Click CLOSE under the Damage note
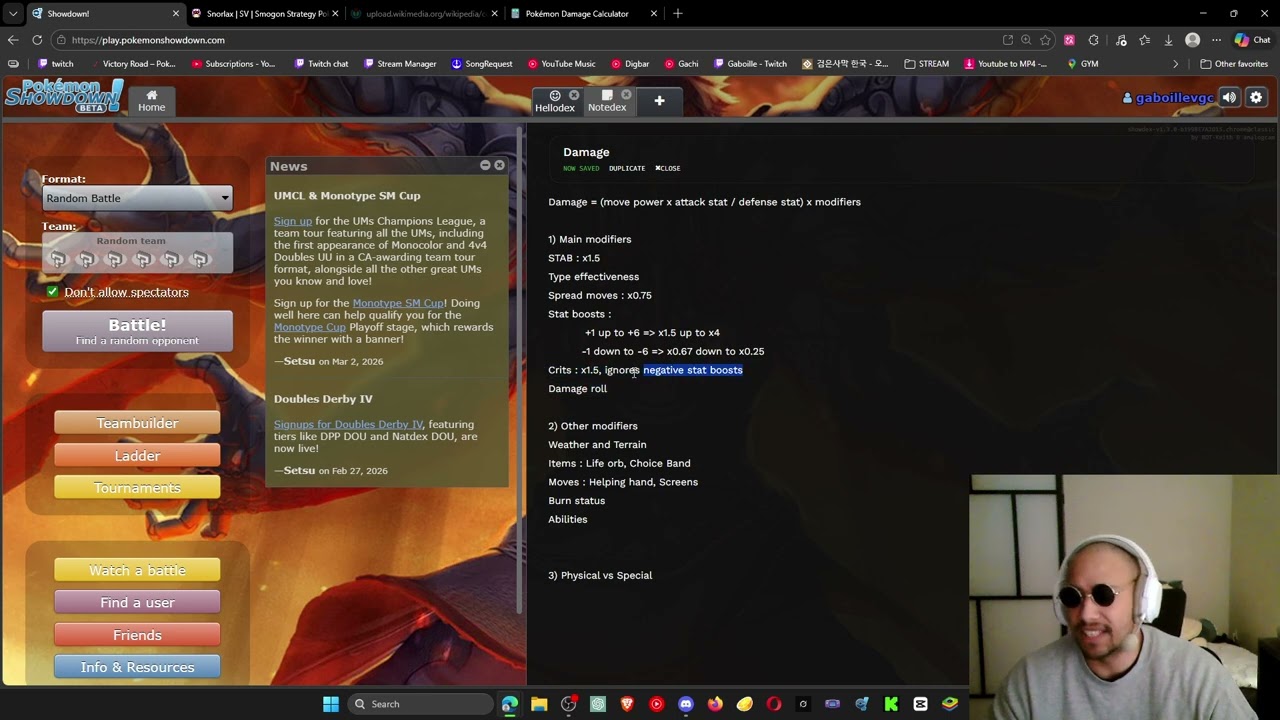Image resolution: width=1280 pixels, height=720 pixels. 668,168
